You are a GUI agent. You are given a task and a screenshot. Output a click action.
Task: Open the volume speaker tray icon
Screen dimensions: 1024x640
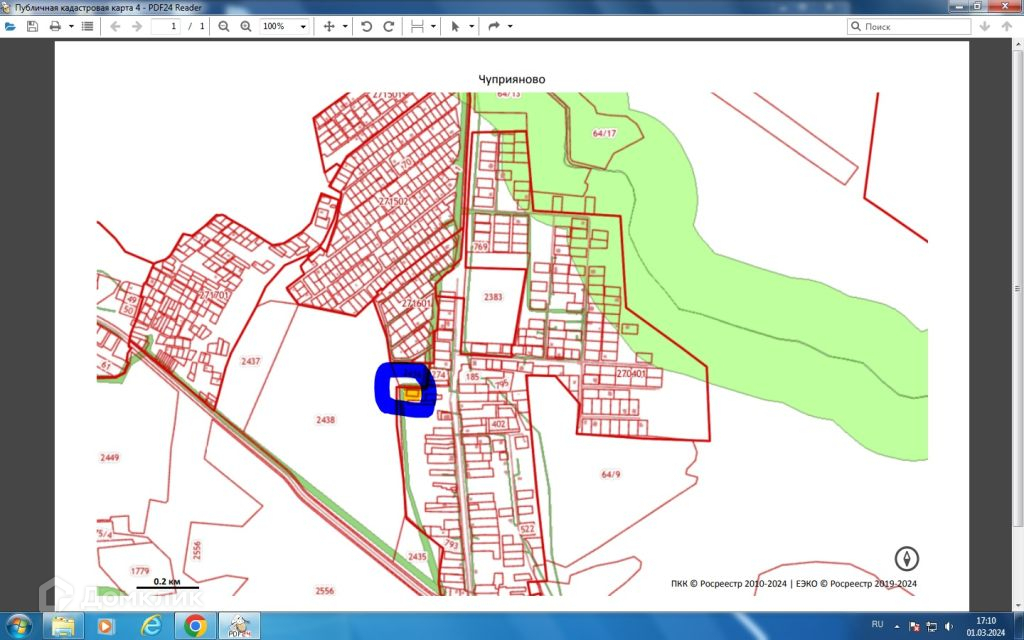949,626
